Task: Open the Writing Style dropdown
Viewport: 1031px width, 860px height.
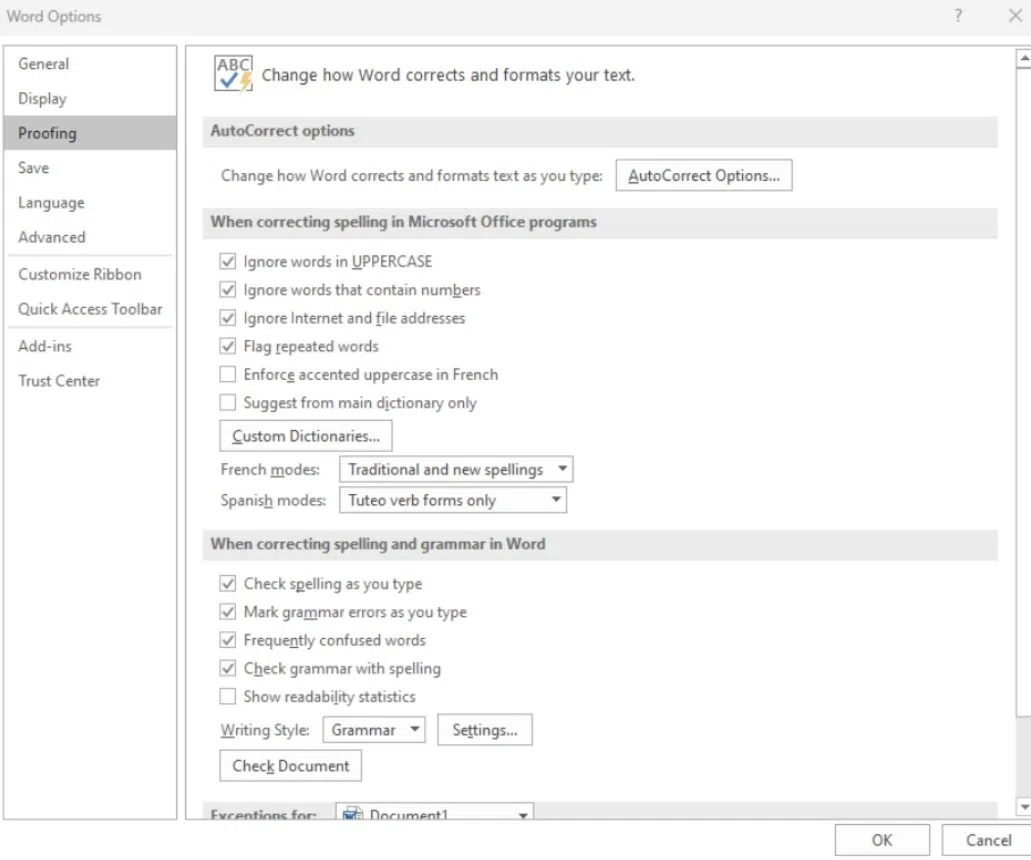Action: [x=373, y=730]
